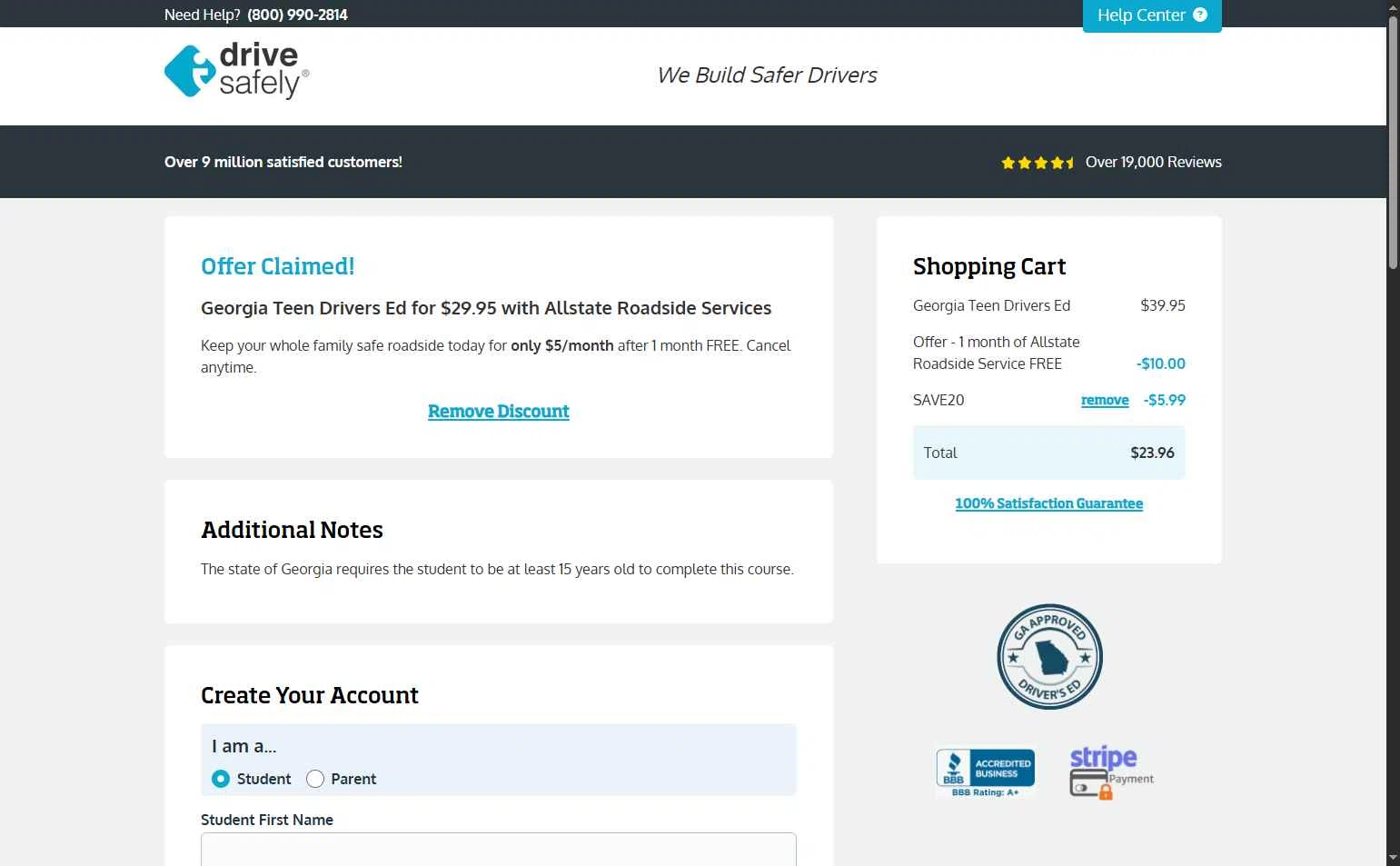Remove the SAVE20 coupon code
This screenshot has width=1400, height=866.
[1105, 400]
